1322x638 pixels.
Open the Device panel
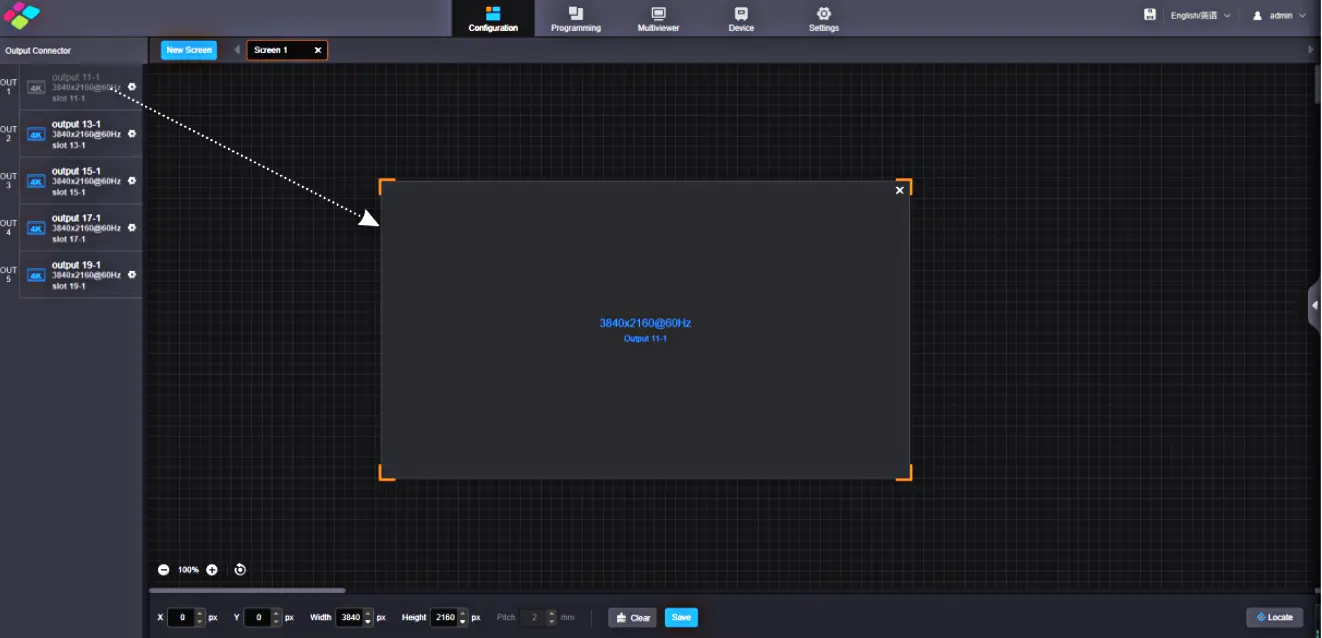[740, 17]
